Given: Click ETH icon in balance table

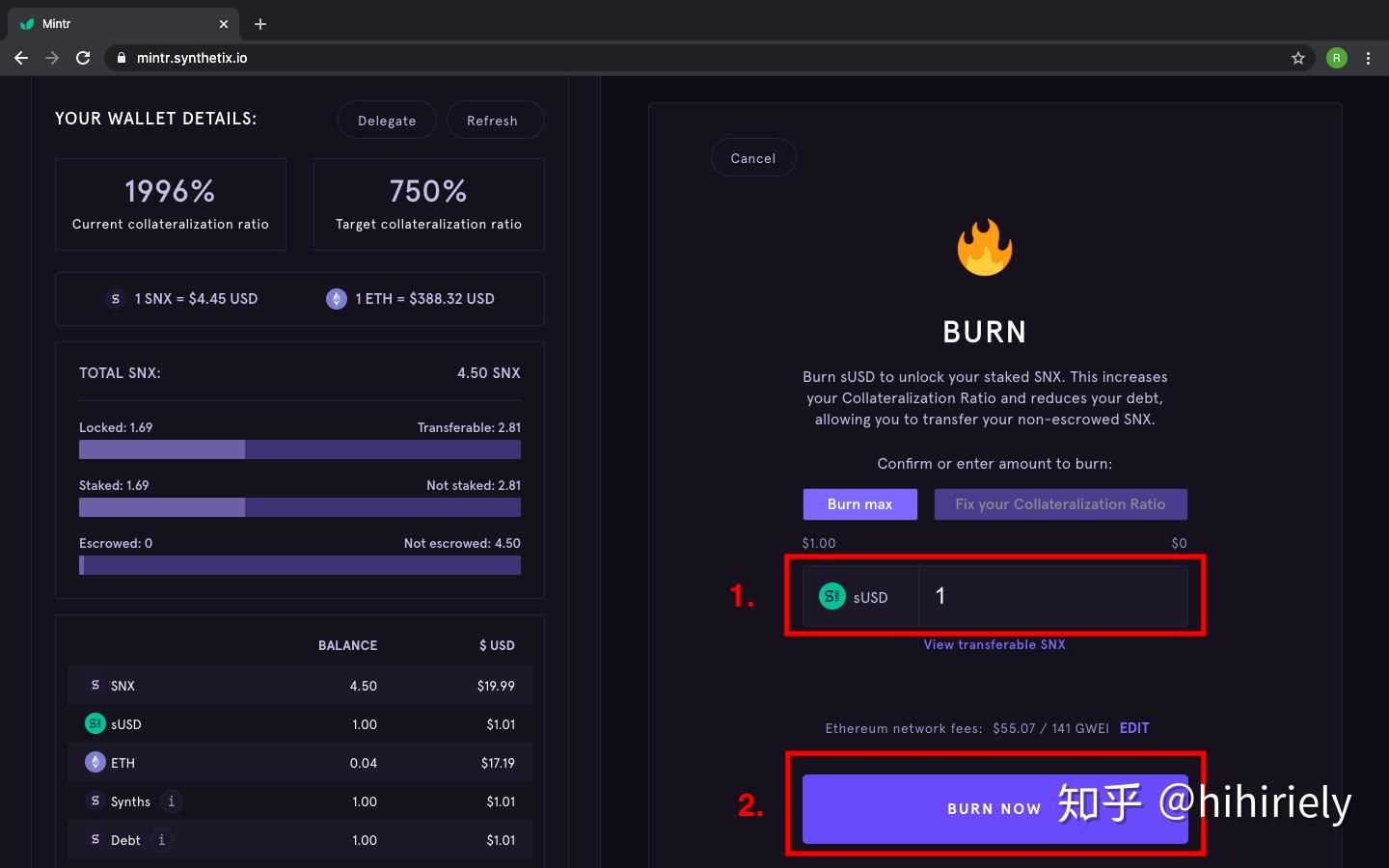Looking at the screenshot, I should pos(95,762).
